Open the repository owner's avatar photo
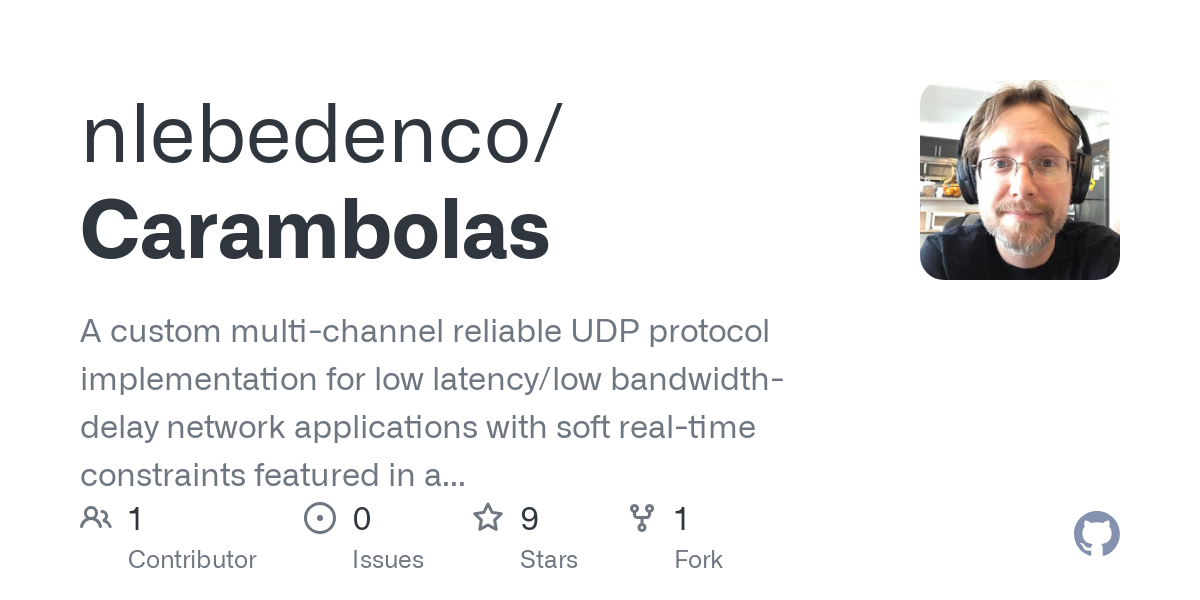1200x600 pixels. coord(1019,180)
